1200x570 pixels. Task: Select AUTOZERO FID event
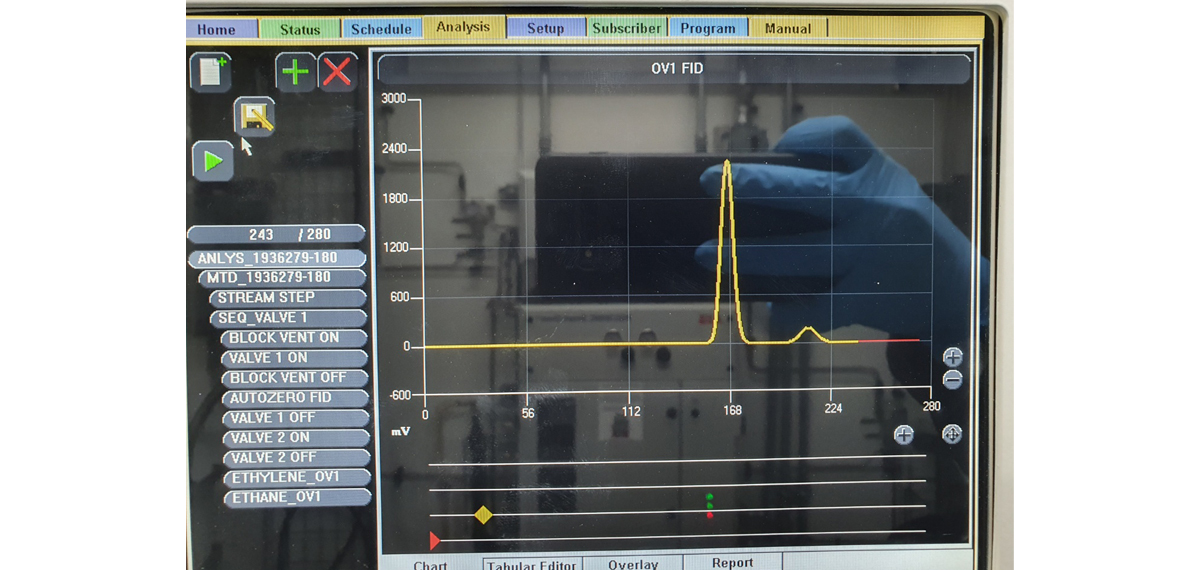tap(295, 398)
